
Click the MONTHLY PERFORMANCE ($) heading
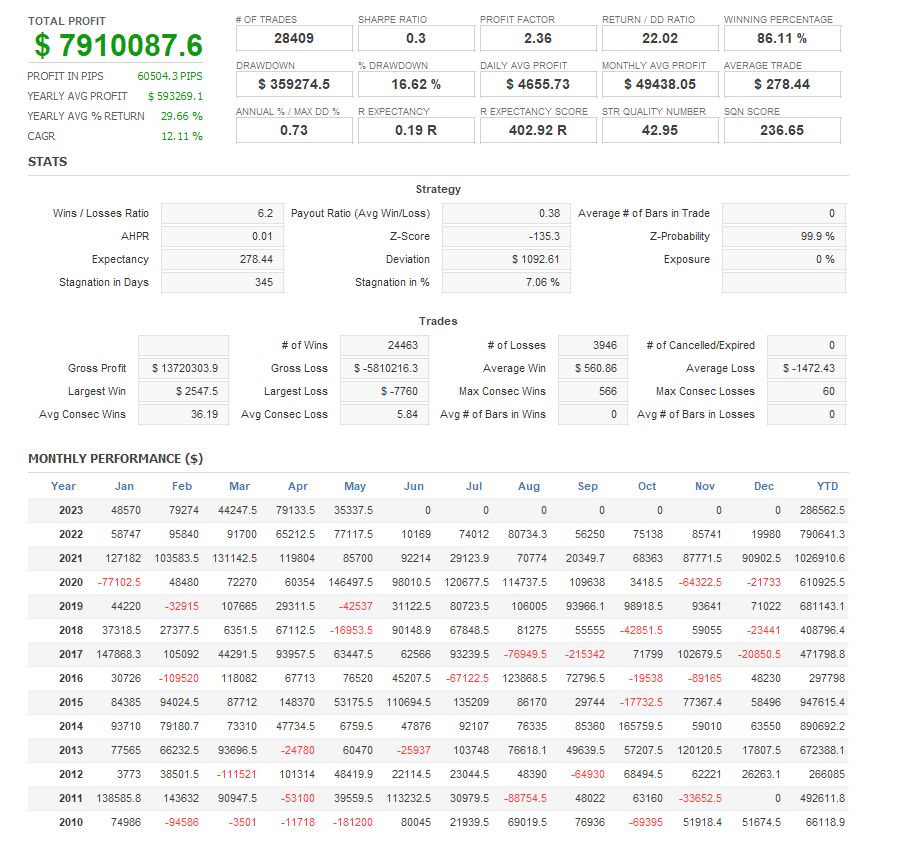115,459
